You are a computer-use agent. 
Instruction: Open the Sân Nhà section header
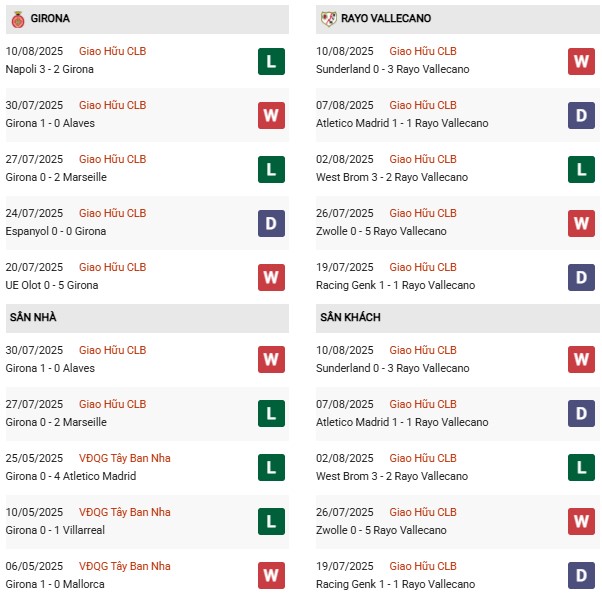click(x=33, y=317)
